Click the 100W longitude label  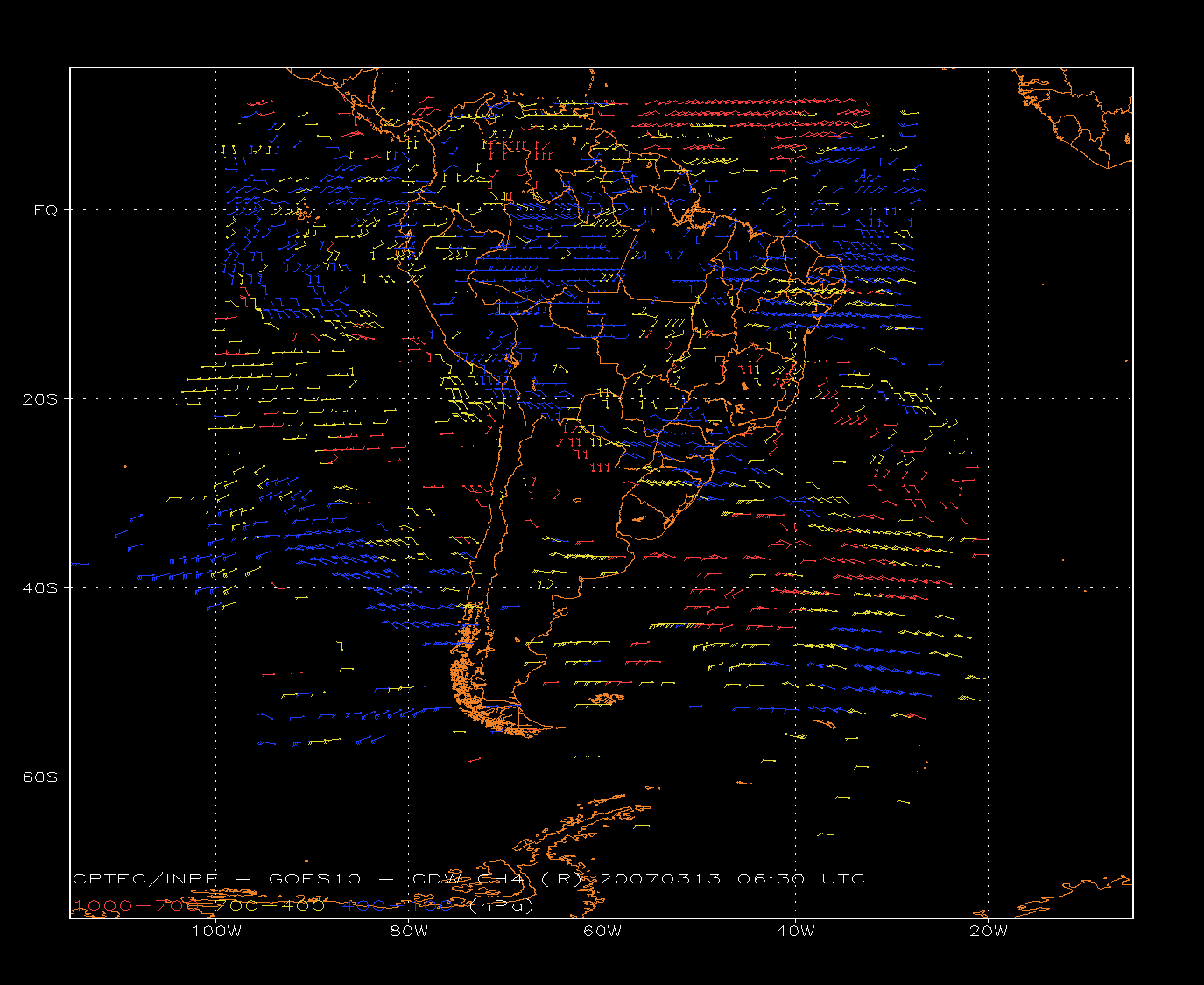pos(216,931)
